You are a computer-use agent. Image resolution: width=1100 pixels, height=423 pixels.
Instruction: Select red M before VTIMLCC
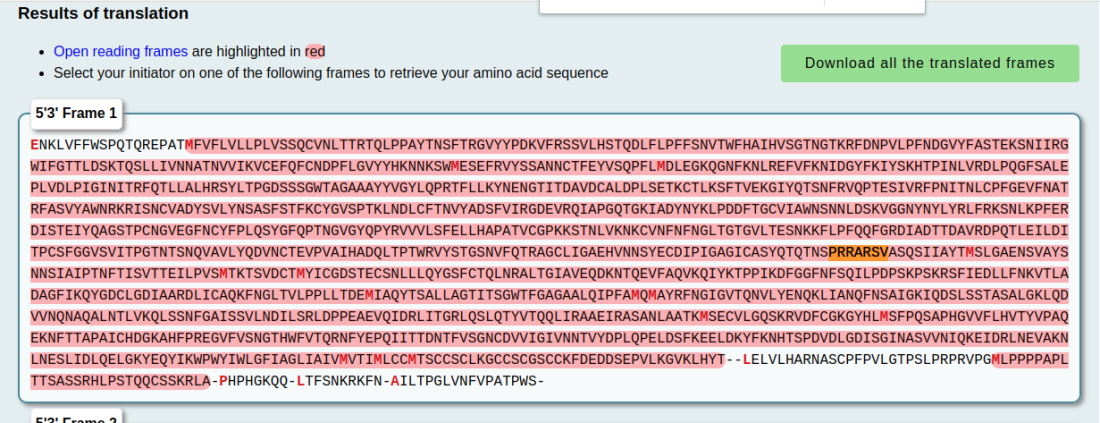tap(344, 359)
